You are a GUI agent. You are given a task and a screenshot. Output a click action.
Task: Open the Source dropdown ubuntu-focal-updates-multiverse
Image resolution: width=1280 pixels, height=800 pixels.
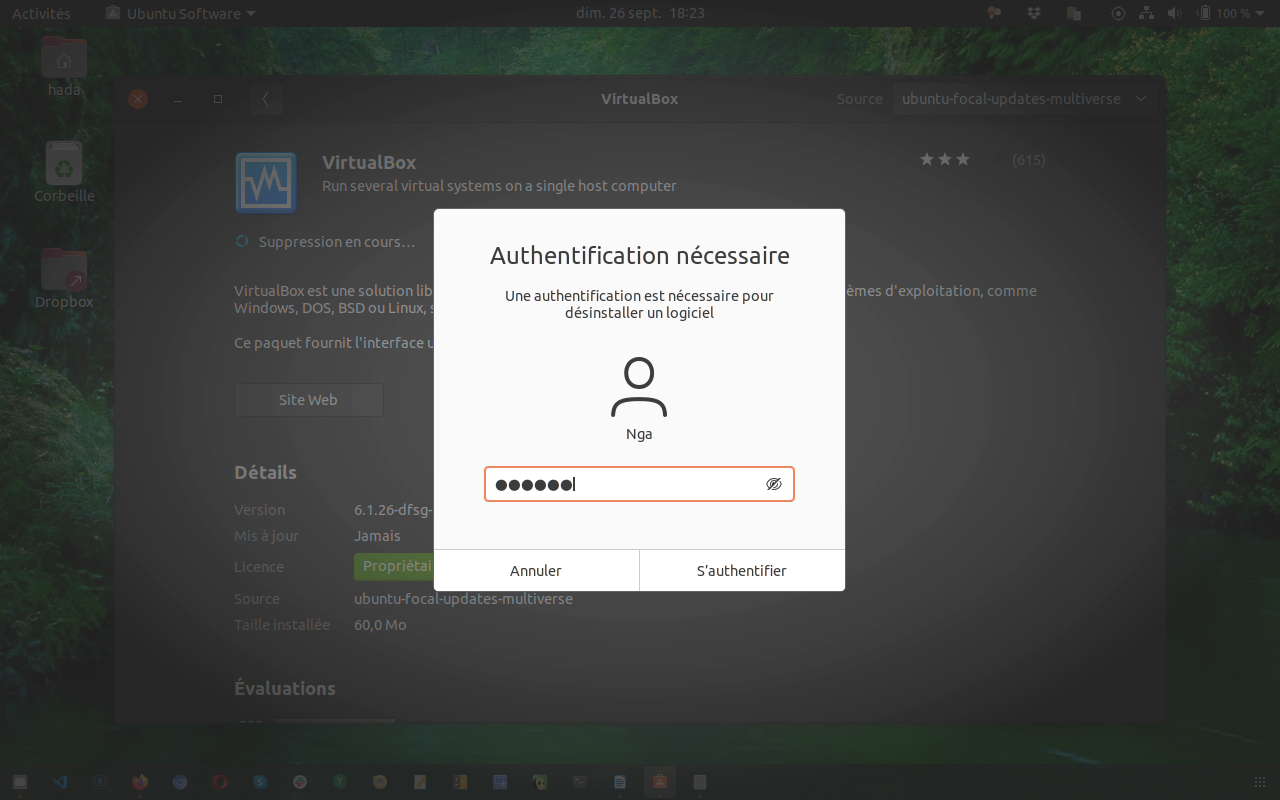(x=1025, y=99)
